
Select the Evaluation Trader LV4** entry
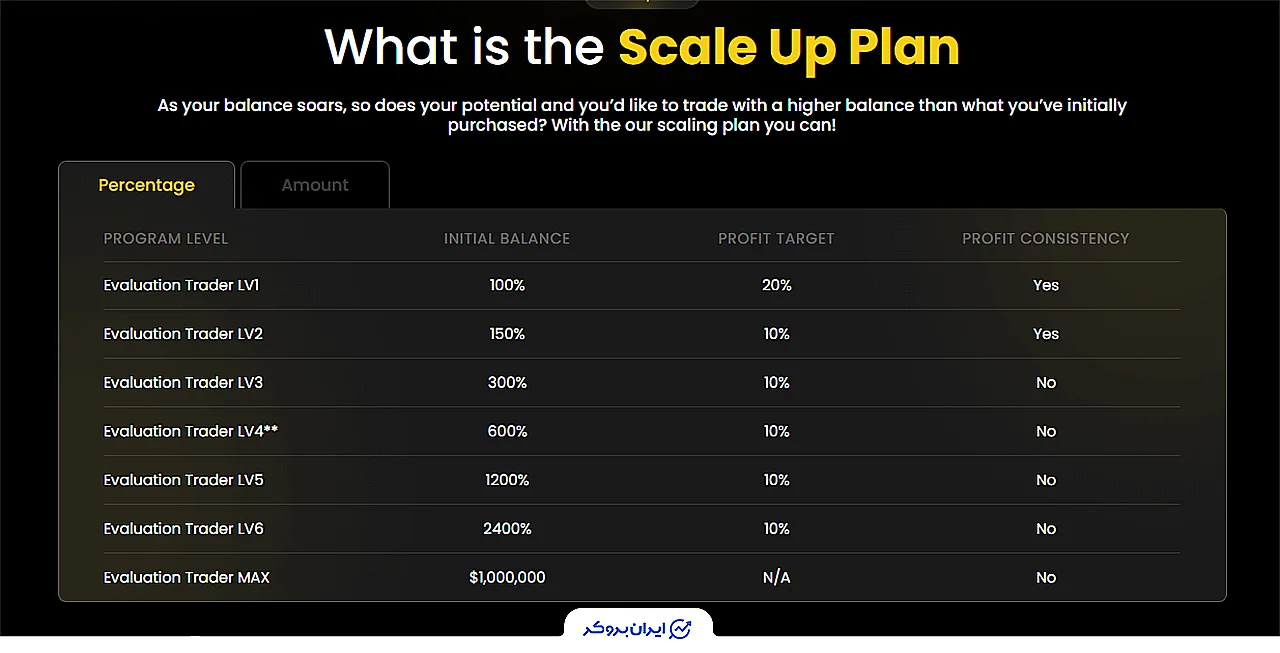(x=191, y=432)
